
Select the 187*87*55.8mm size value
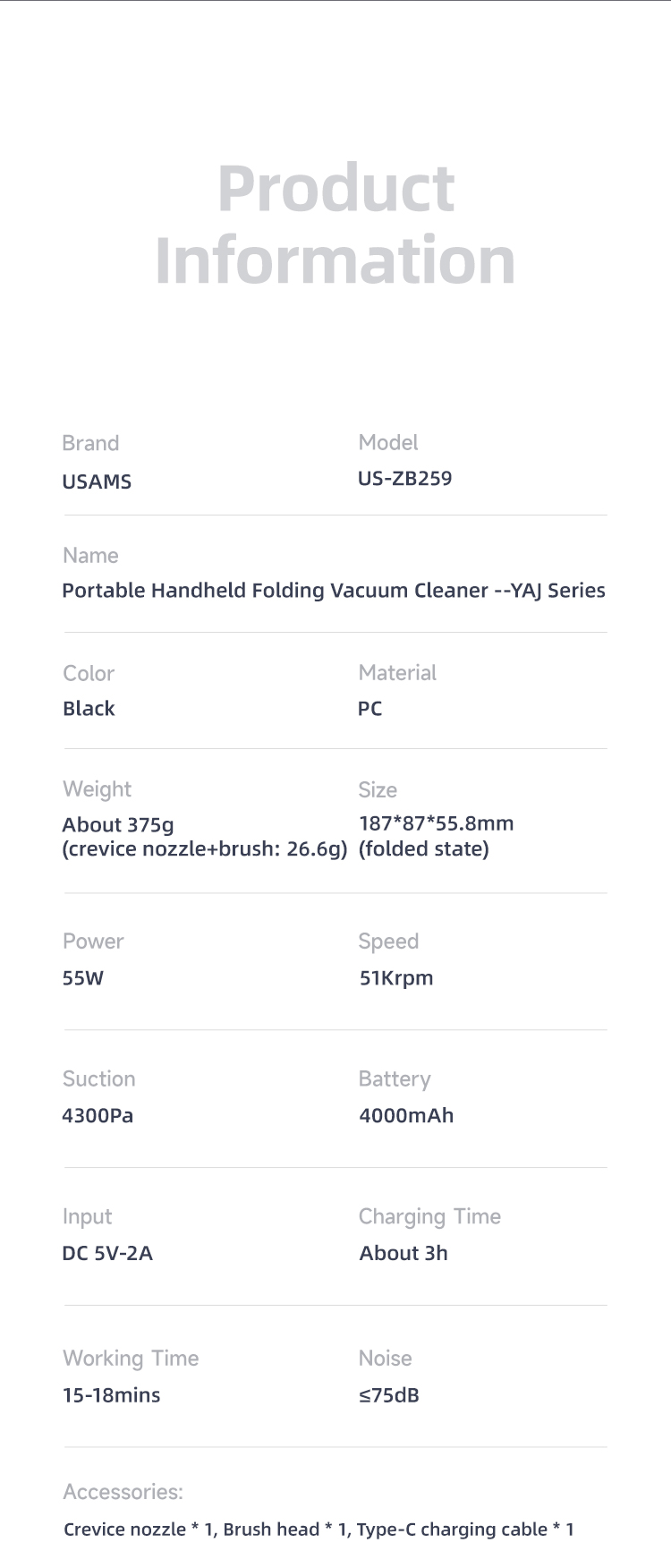click(436, 823)
